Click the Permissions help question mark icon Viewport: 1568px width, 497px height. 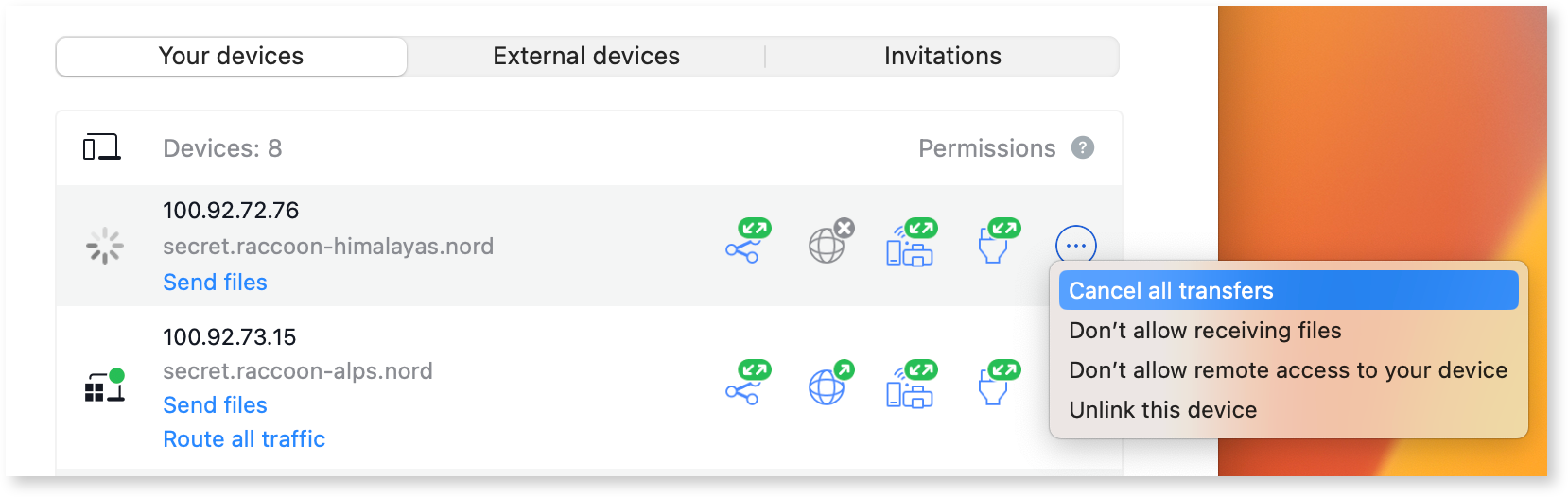click(x=1082, y=148)
